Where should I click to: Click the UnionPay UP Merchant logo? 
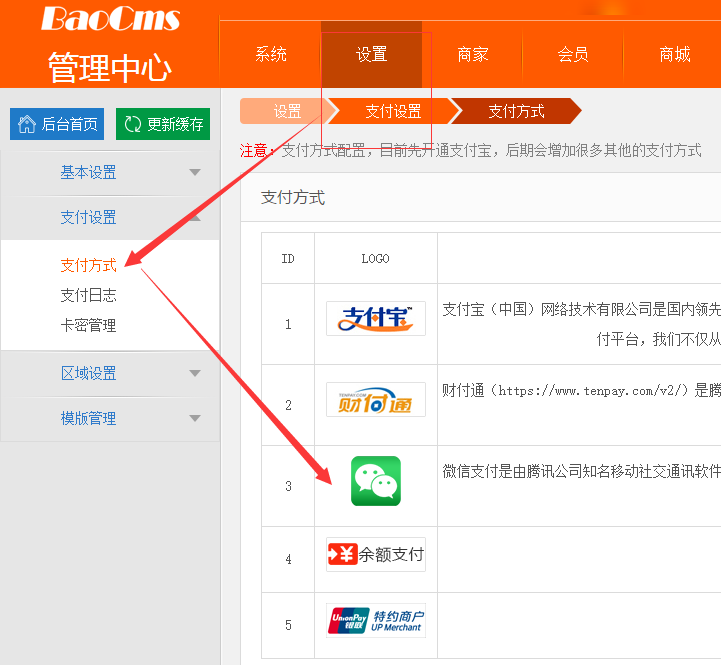pos(376,620)
